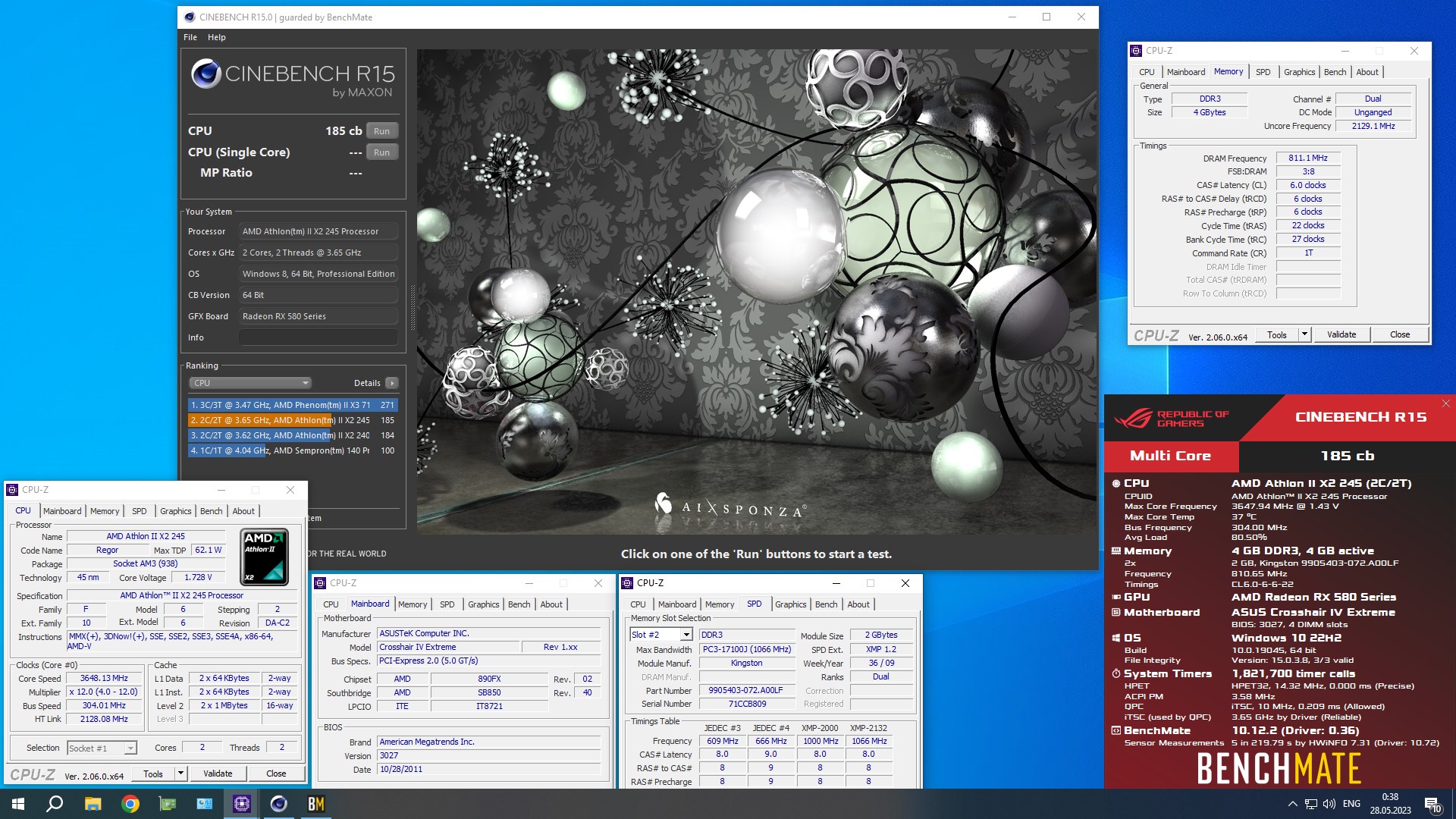1456x819 pixels.
Task: Open Tools dropdown arrow in Memory CPU-Z window
Action: (1304, 334)
